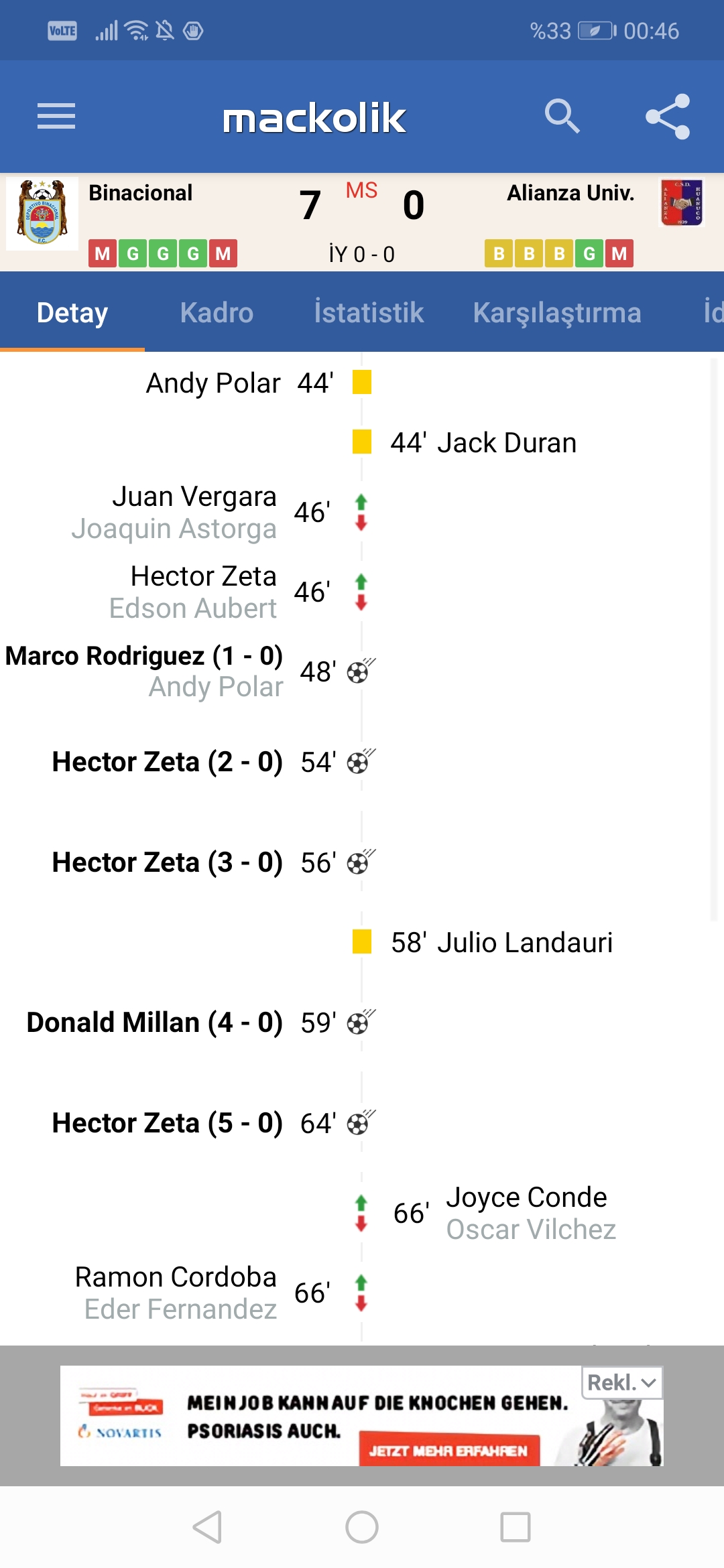Tap Juan Vergara substitution arrows icon

point(361,513)
